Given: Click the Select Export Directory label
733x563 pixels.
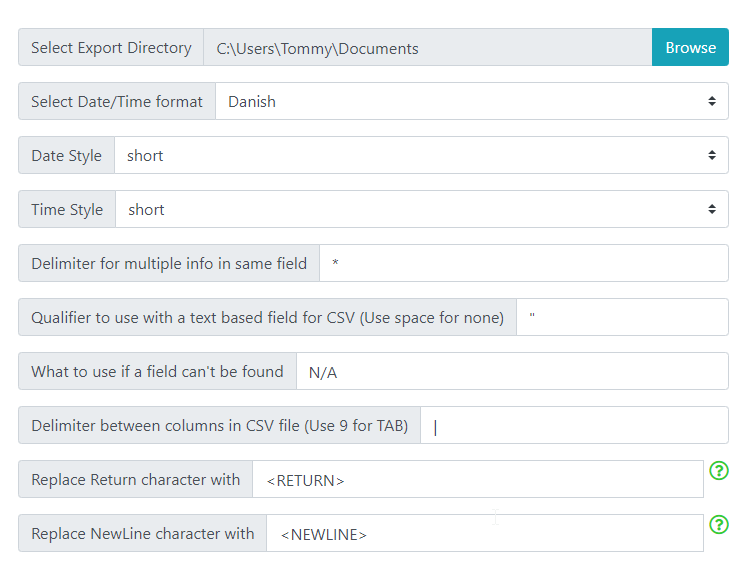Looking at the screenshot, I should pyautogui.click(x=111, y=47).
